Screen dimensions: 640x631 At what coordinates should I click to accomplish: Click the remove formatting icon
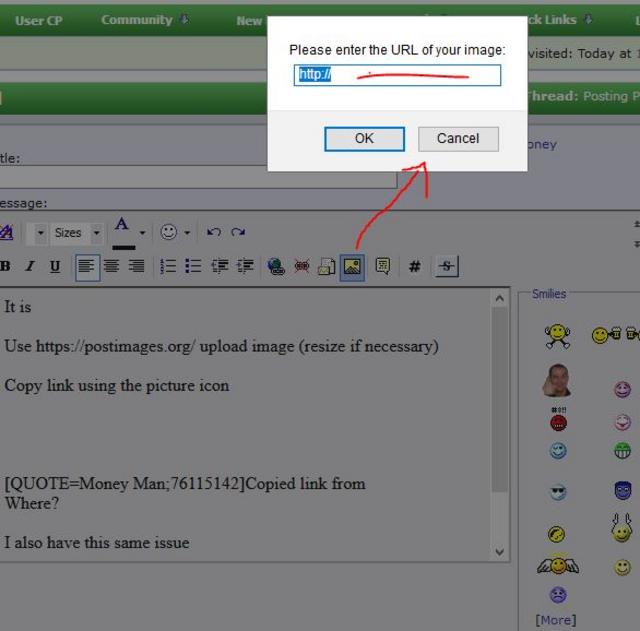coord(7,232)
